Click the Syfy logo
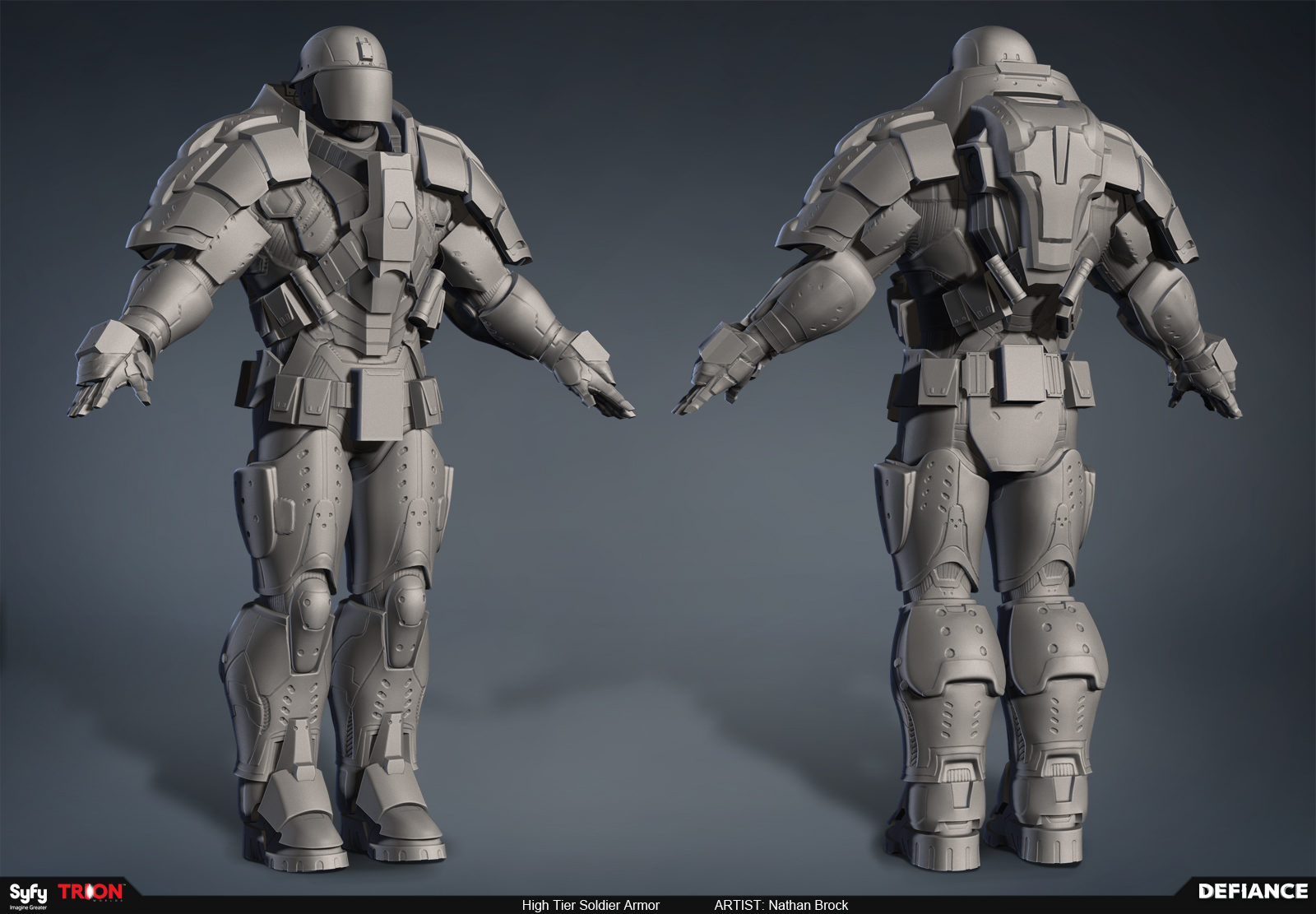Image resolution: width=1316 pixels, height=914 pixels. pos(29,895)
